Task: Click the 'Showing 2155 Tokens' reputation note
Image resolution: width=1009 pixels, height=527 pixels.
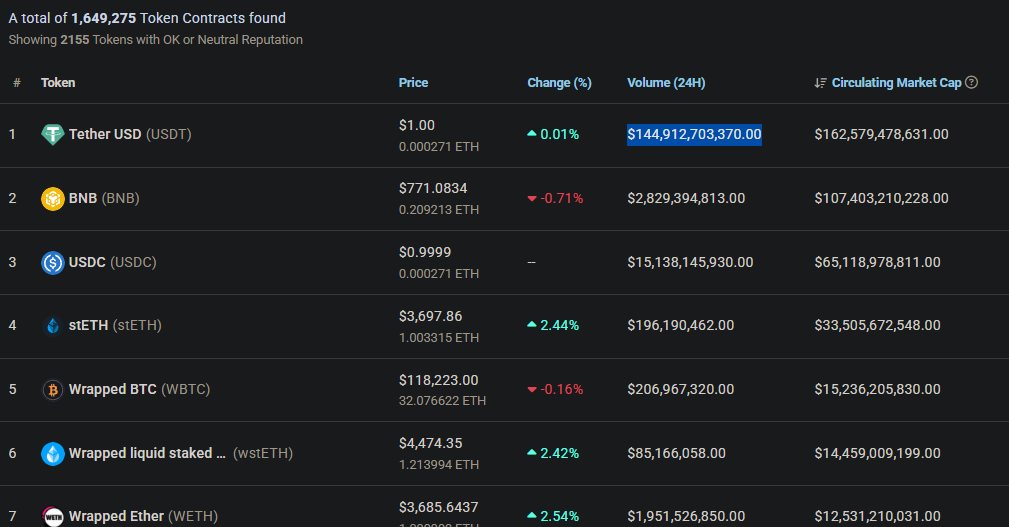Action: point(155,40)
